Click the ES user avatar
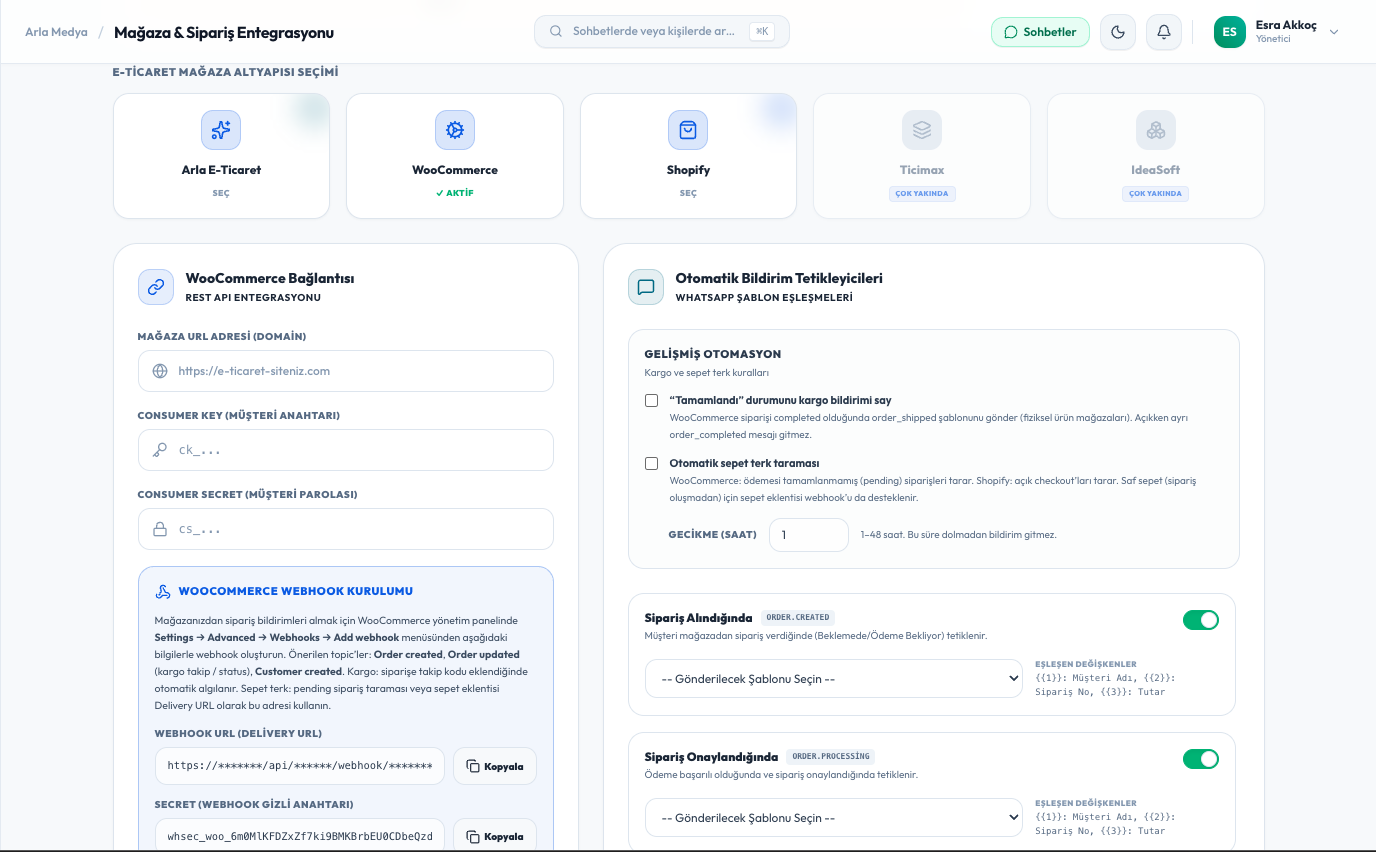 point(1230,32)
